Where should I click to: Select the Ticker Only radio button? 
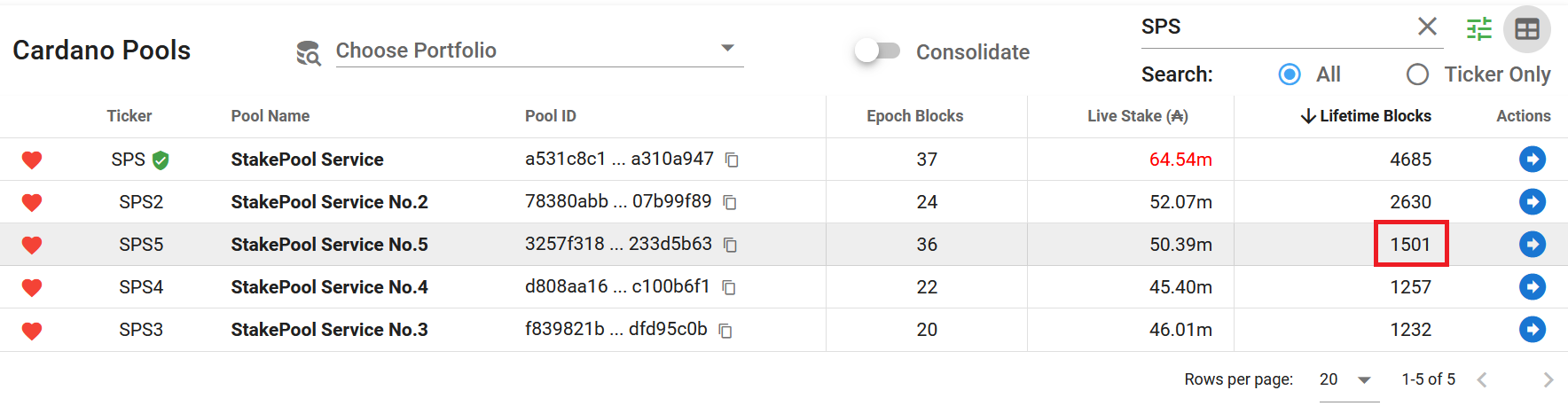point(1417,74)
